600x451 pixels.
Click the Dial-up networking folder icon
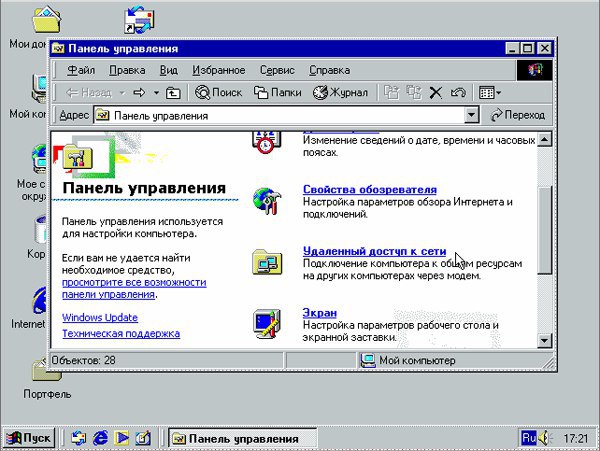click(267, 262)
